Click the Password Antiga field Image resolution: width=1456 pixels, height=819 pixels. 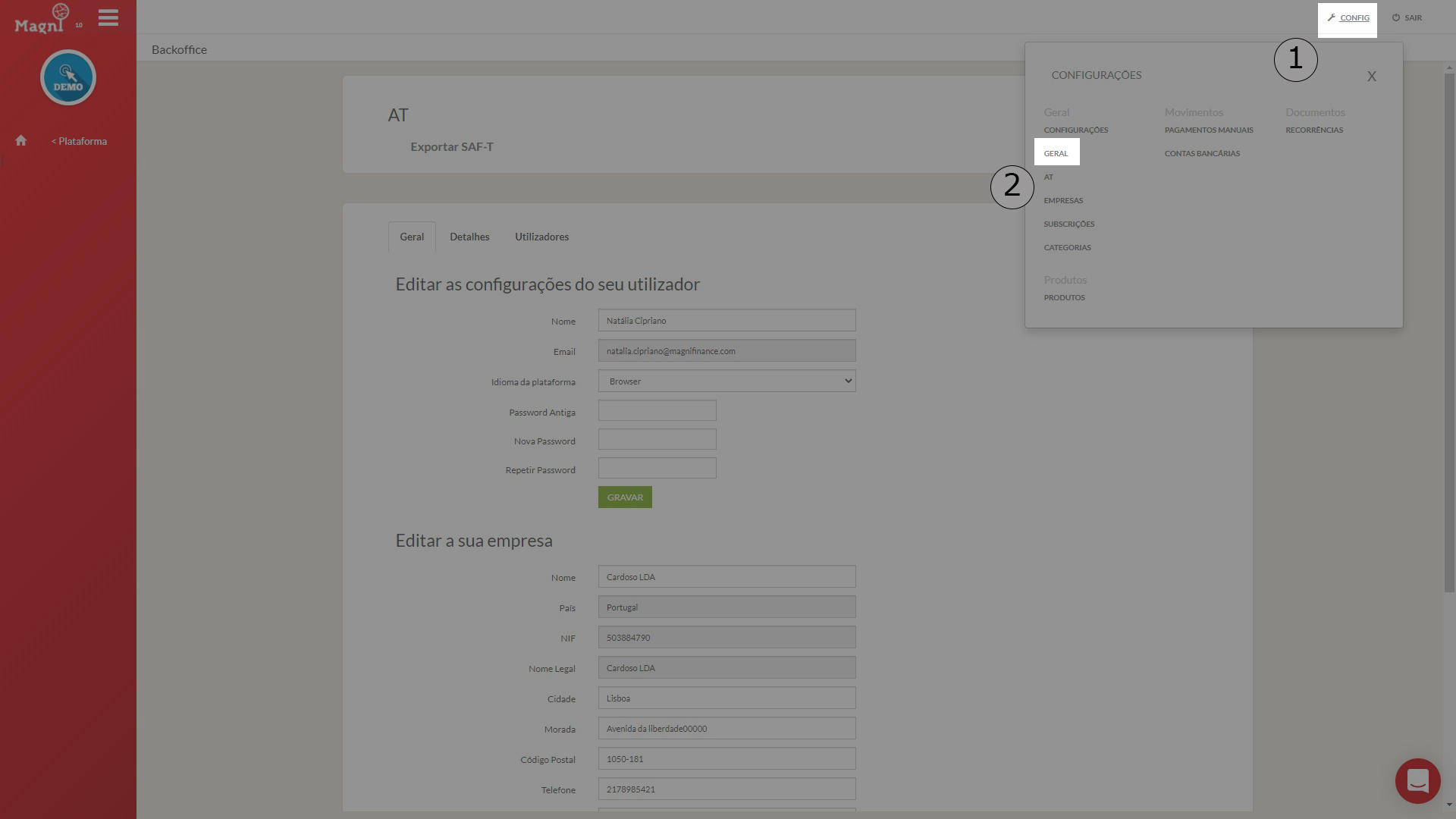[657, 411]
